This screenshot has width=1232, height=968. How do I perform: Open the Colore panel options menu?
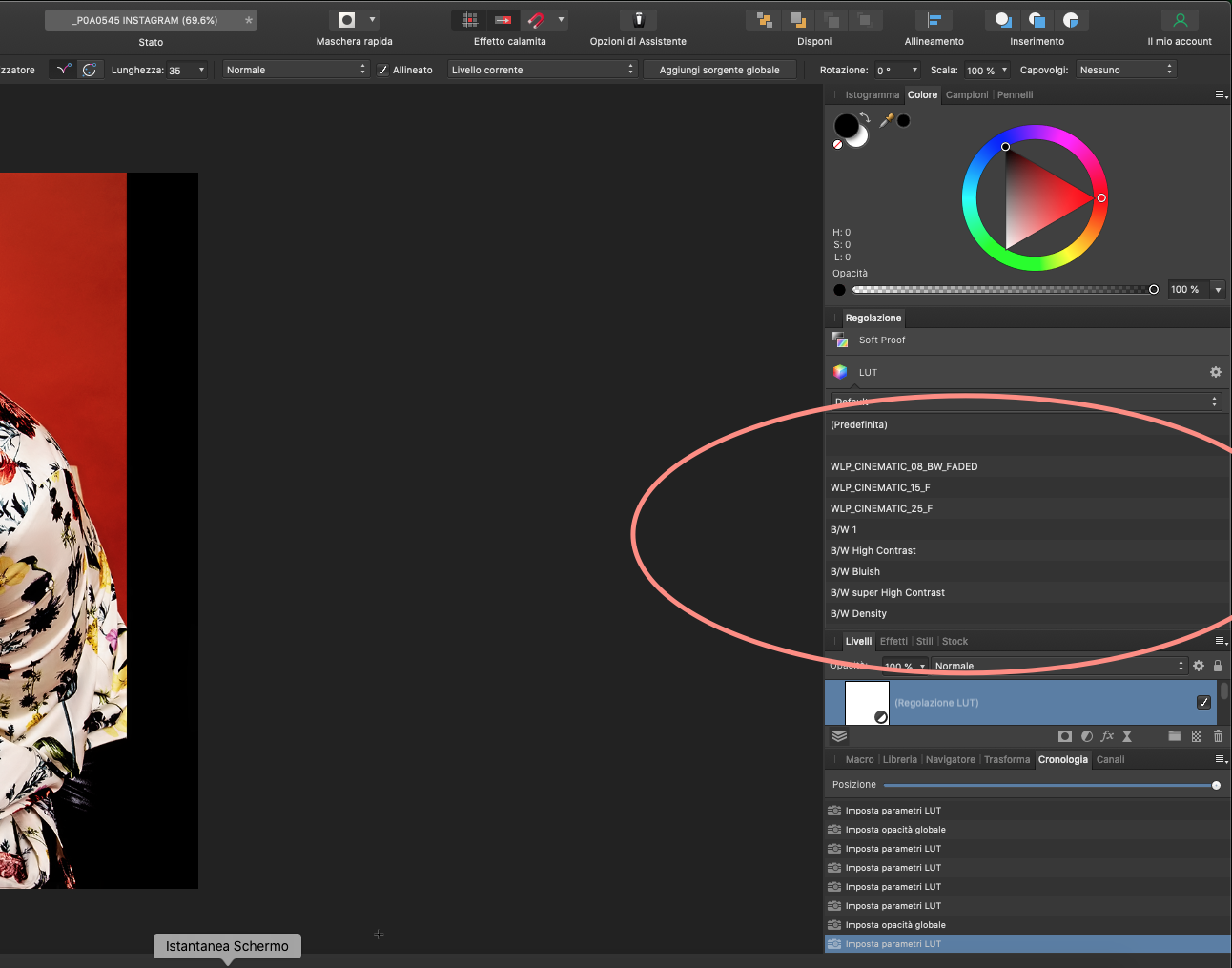pos(1221,94)
